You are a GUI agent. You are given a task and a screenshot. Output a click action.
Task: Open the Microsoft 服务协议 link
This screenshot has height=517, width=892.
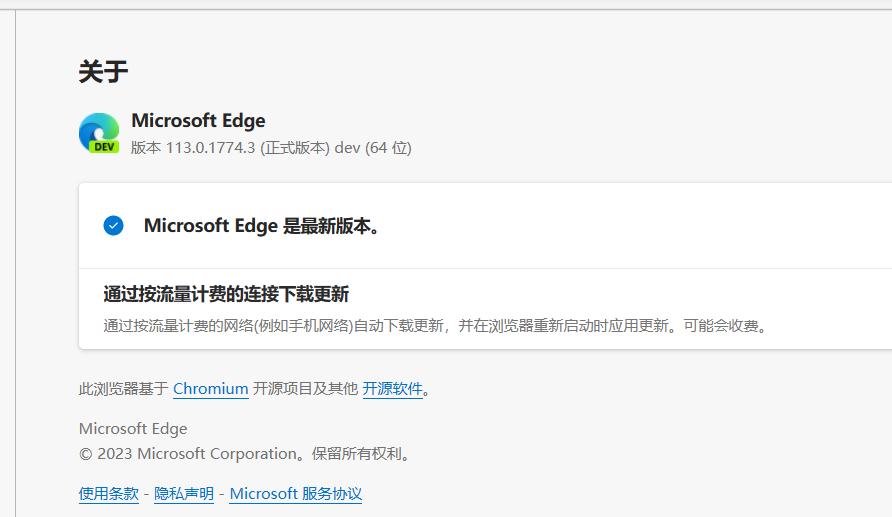(x=296, y=494)
